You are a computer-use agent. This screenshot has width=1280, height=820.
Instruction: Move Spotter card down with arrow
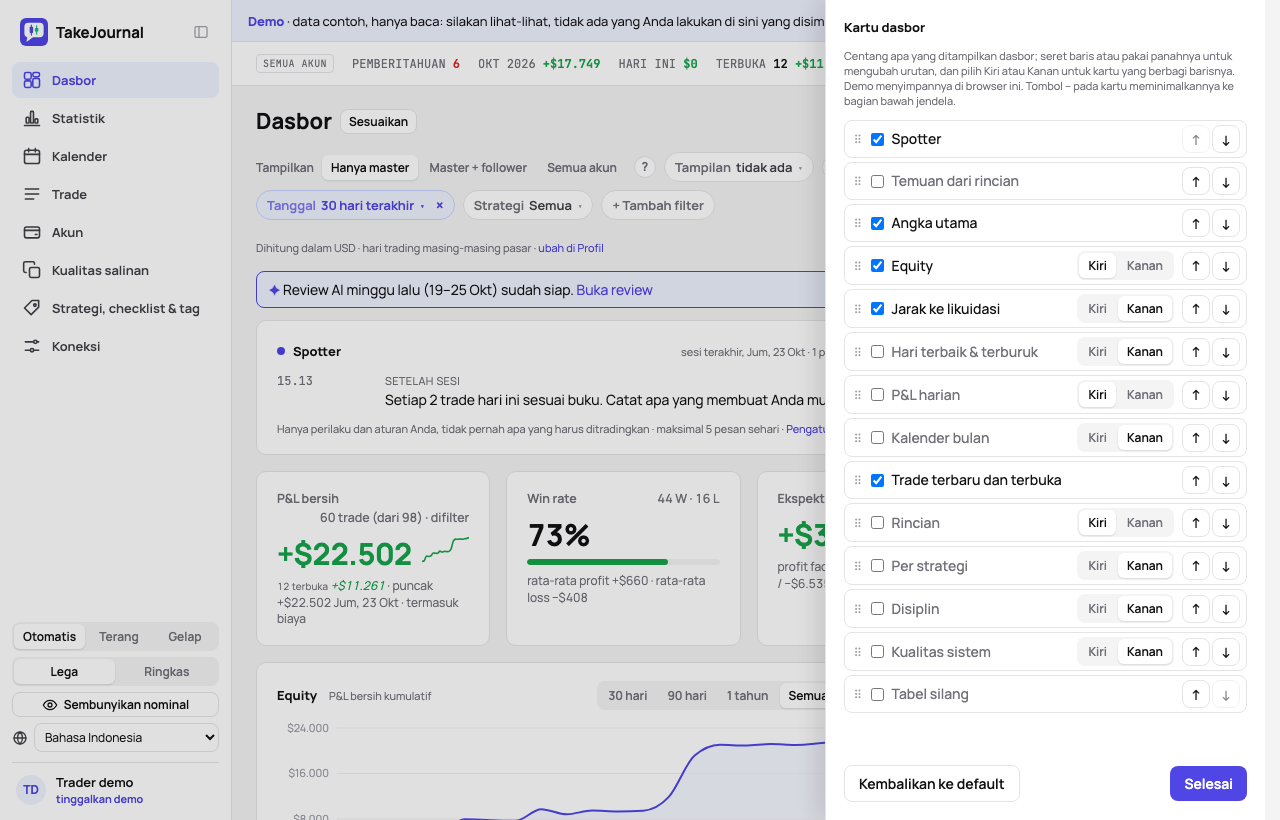point(1226,139)
